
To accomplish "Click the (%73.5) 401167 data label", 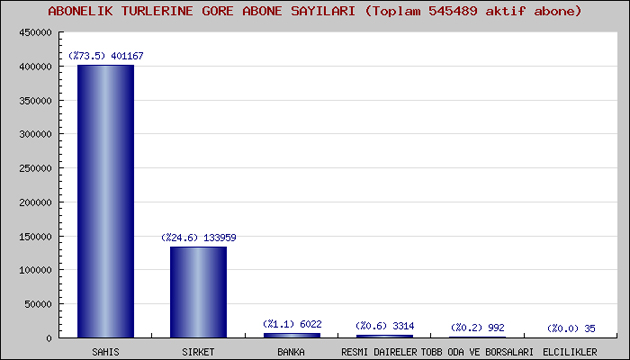I will 106,56.
